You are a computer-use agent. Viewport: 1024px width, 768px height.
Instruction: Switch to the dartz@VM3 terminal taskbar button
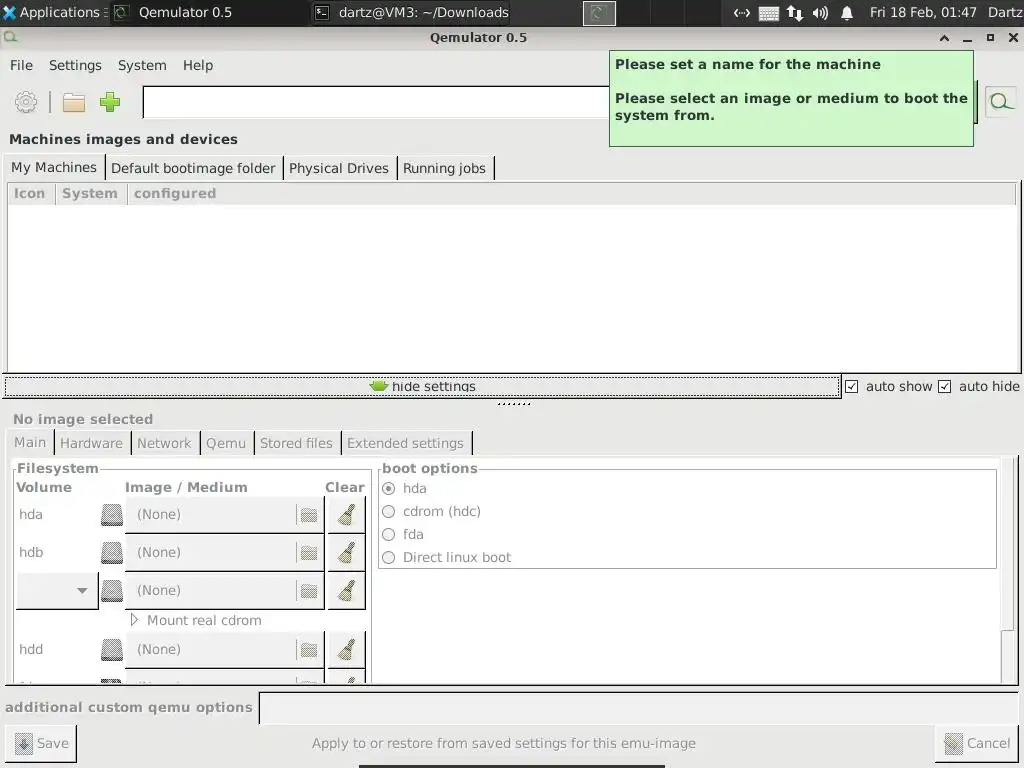coord(411,12)
